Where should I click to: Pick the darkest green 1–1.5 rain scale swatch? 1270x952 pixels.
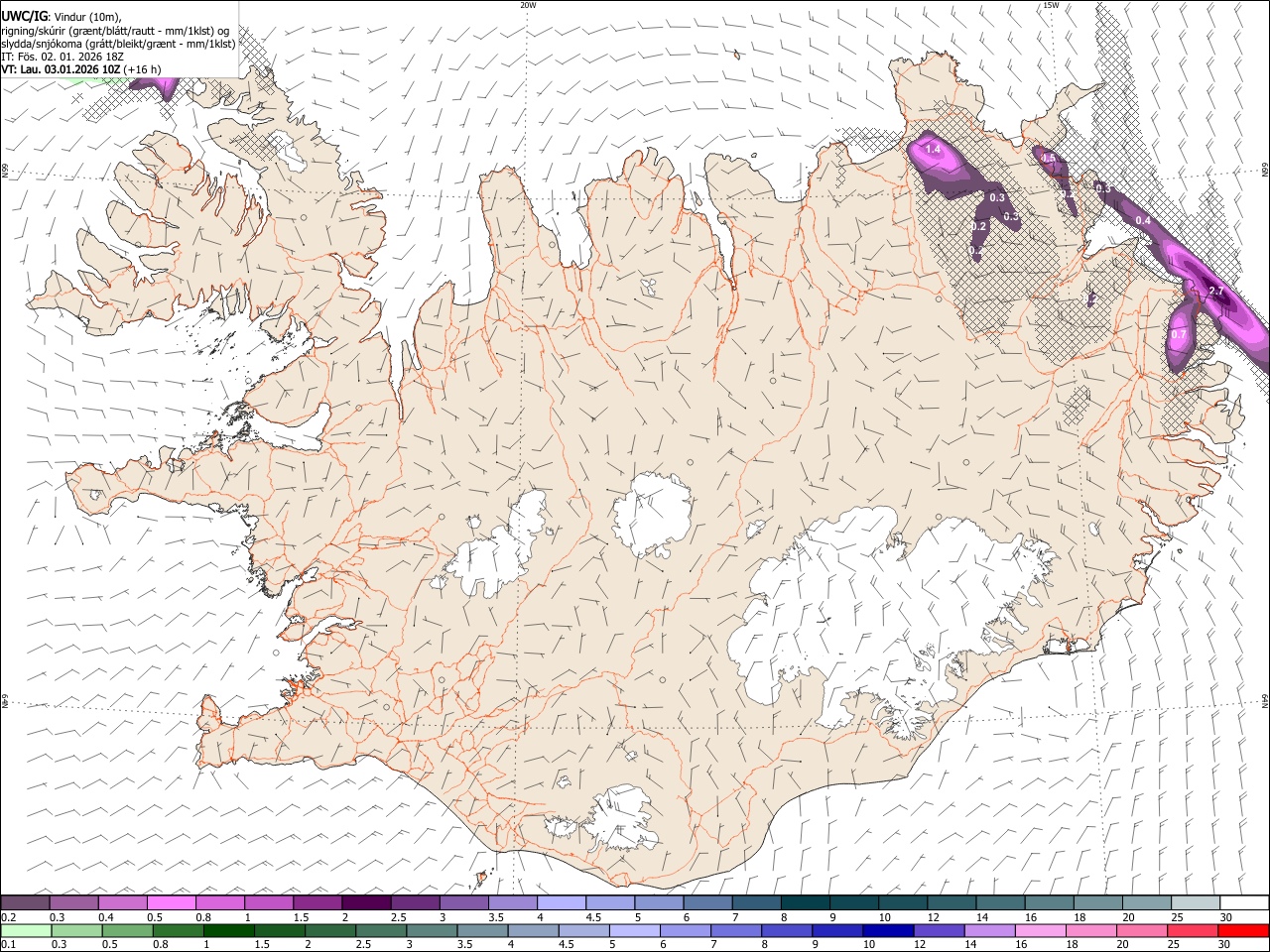230,930
